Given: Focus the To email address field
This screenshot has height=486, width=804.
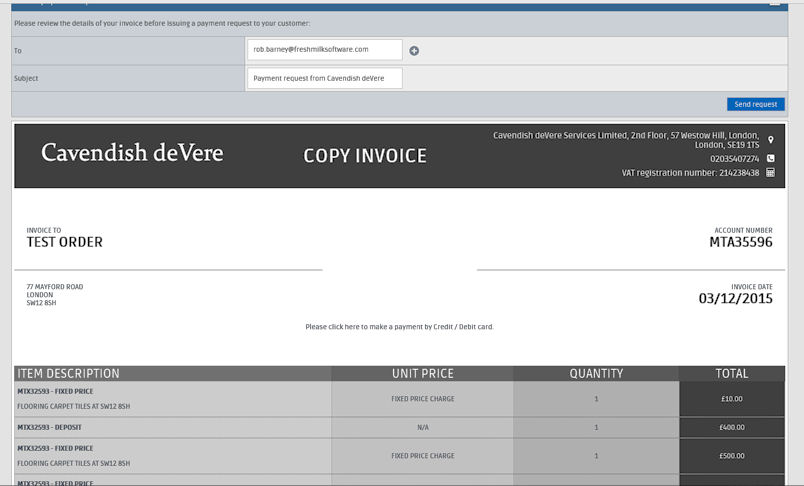Looking at the screenshot, I should 325,50.
